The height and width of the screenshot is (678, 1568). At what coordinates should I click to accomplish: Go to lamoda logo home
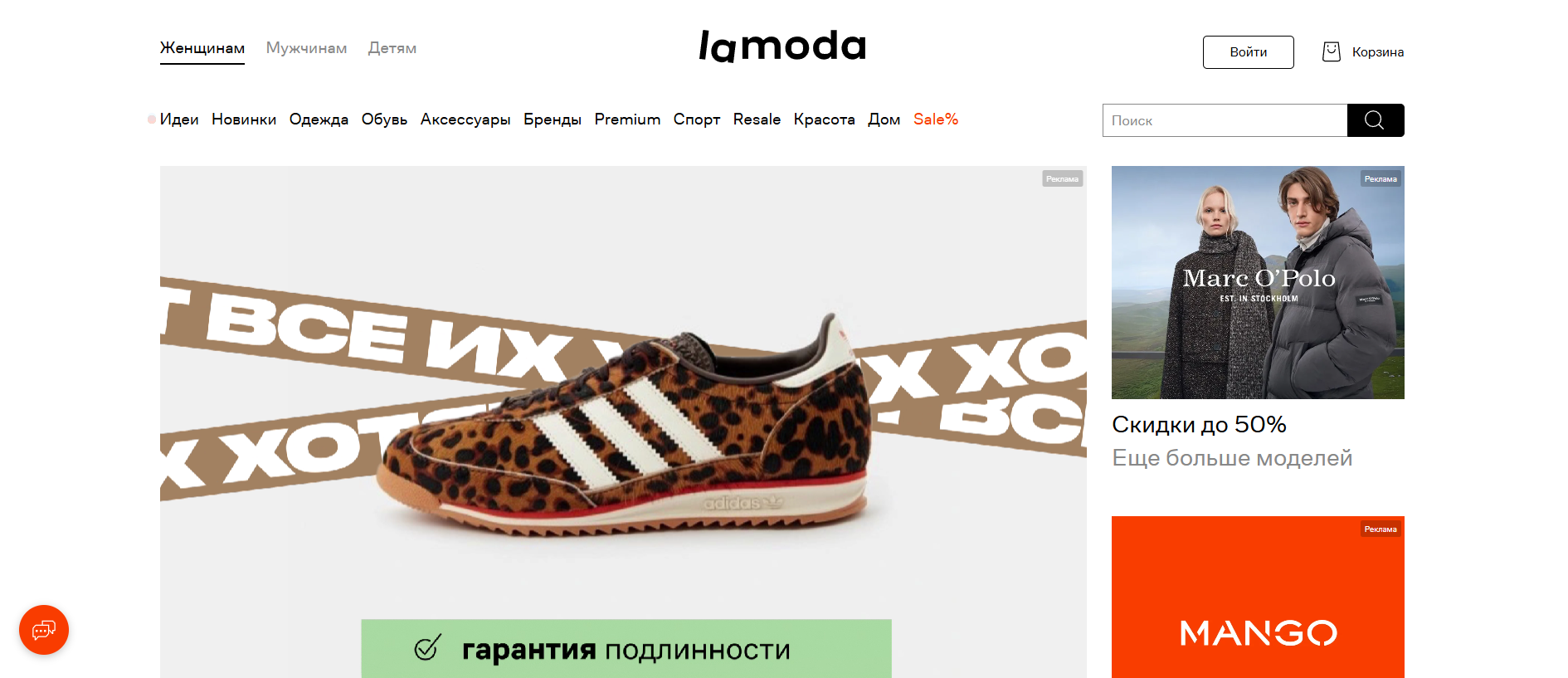point(782,46)
